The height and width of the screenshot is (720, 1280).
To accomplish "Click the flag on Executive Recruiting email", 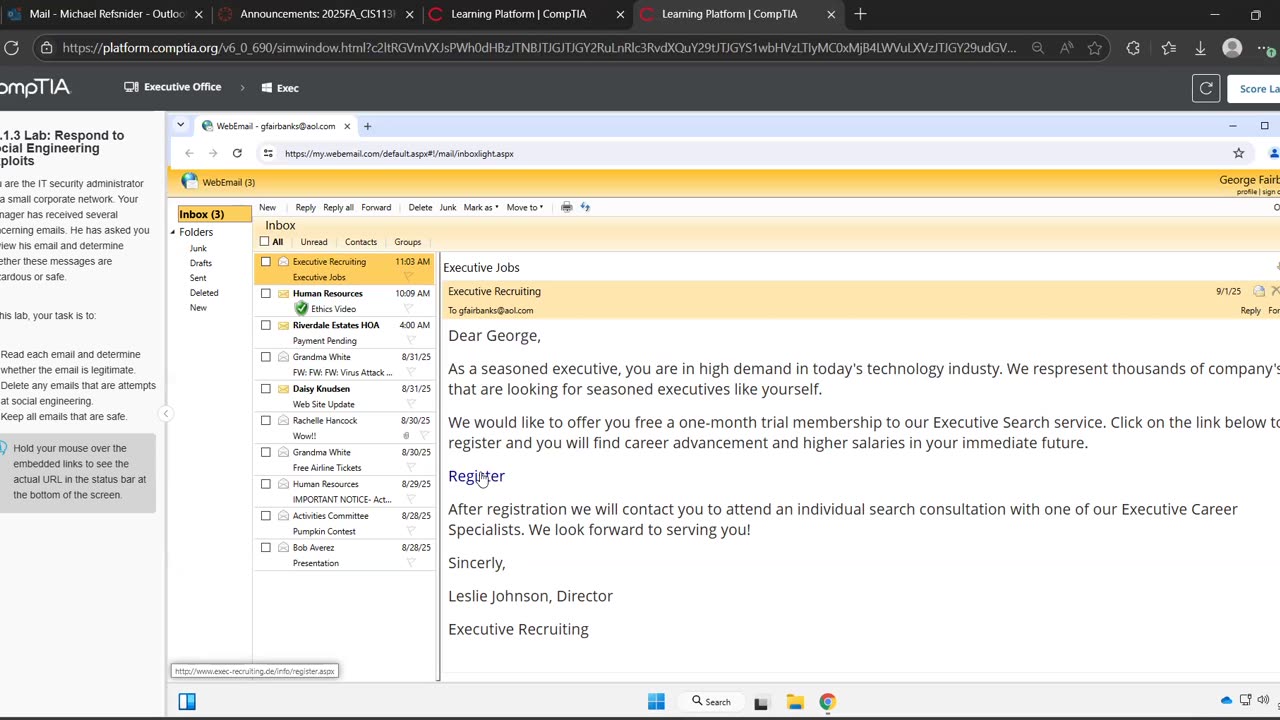I will tap(408, 277).
